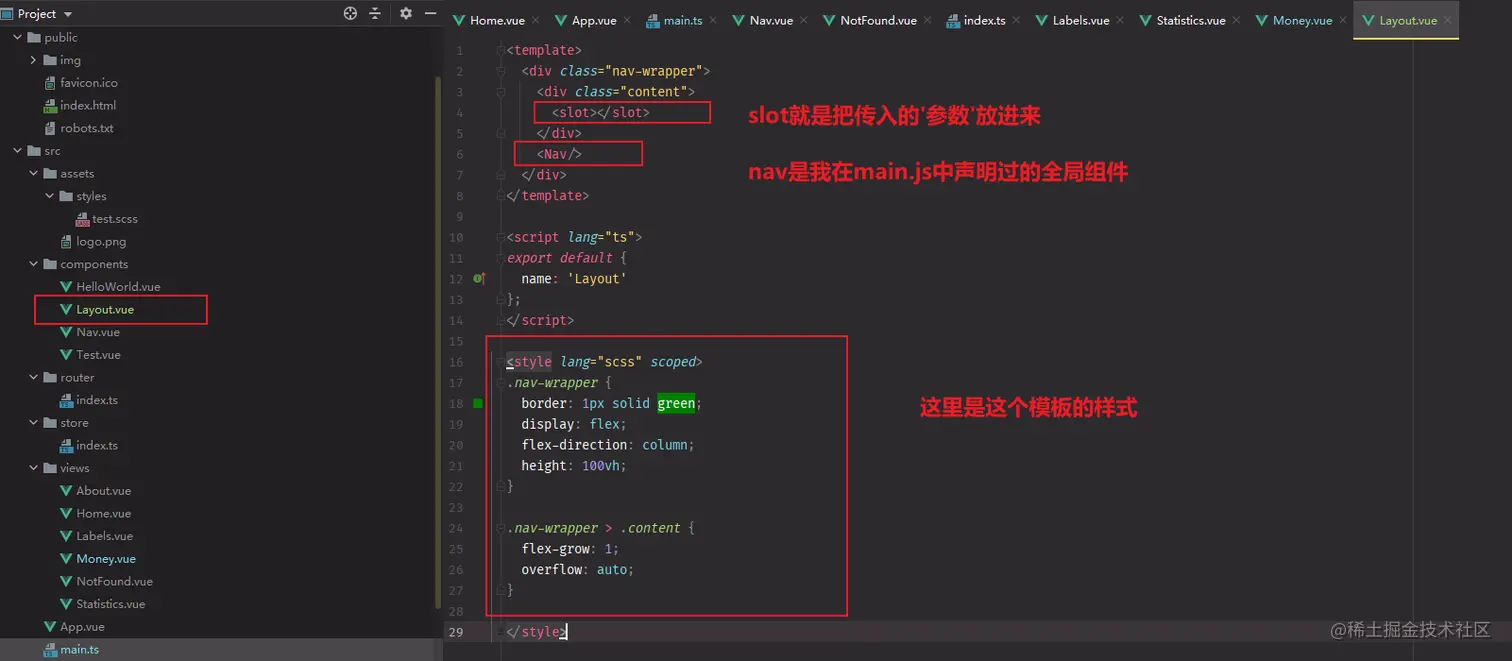
Task: Select test.scss in the project tree
Action: point(115,219)
